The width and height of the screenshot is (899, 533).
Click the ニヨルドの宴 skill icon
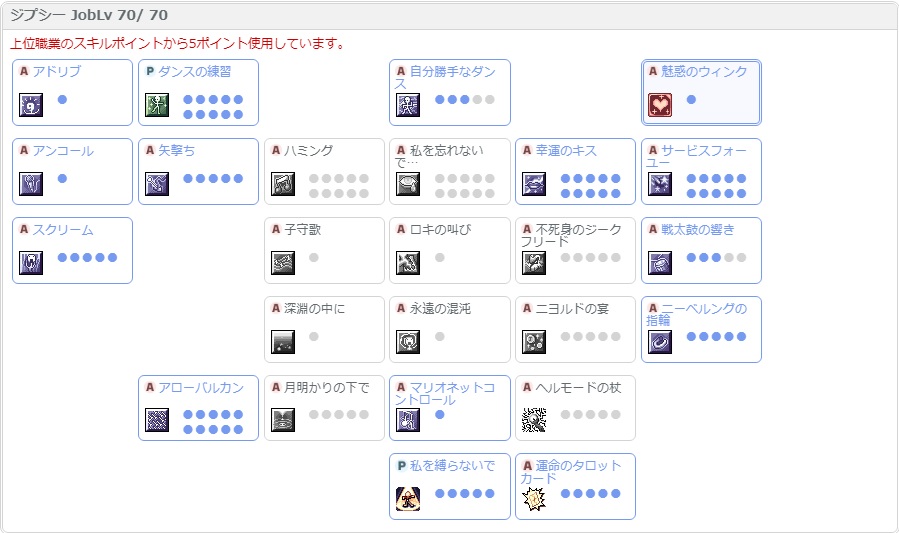point(534,342)
